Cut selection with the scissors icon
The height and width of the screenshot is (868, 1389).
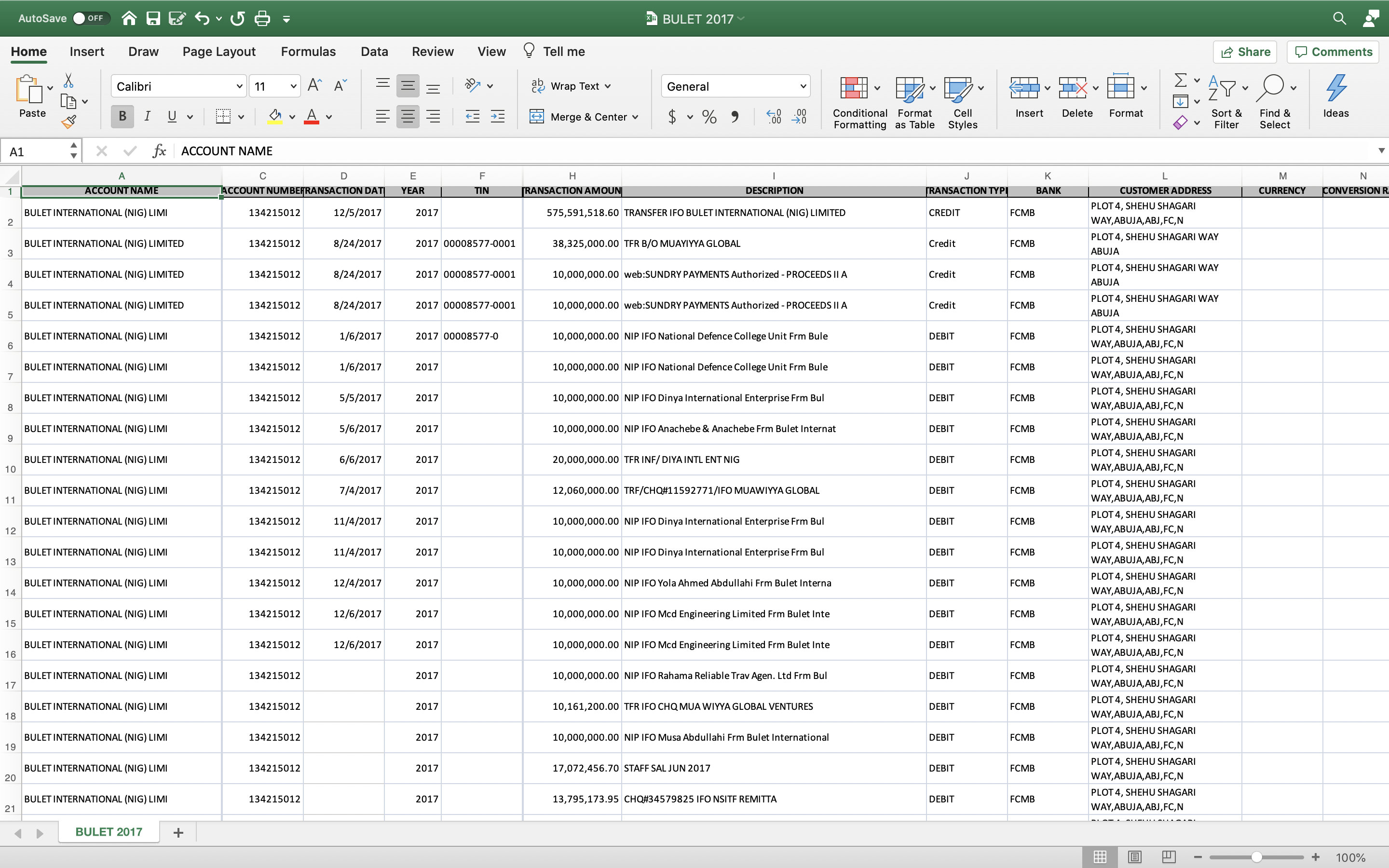pyautogui.click(x=68, y=81)
